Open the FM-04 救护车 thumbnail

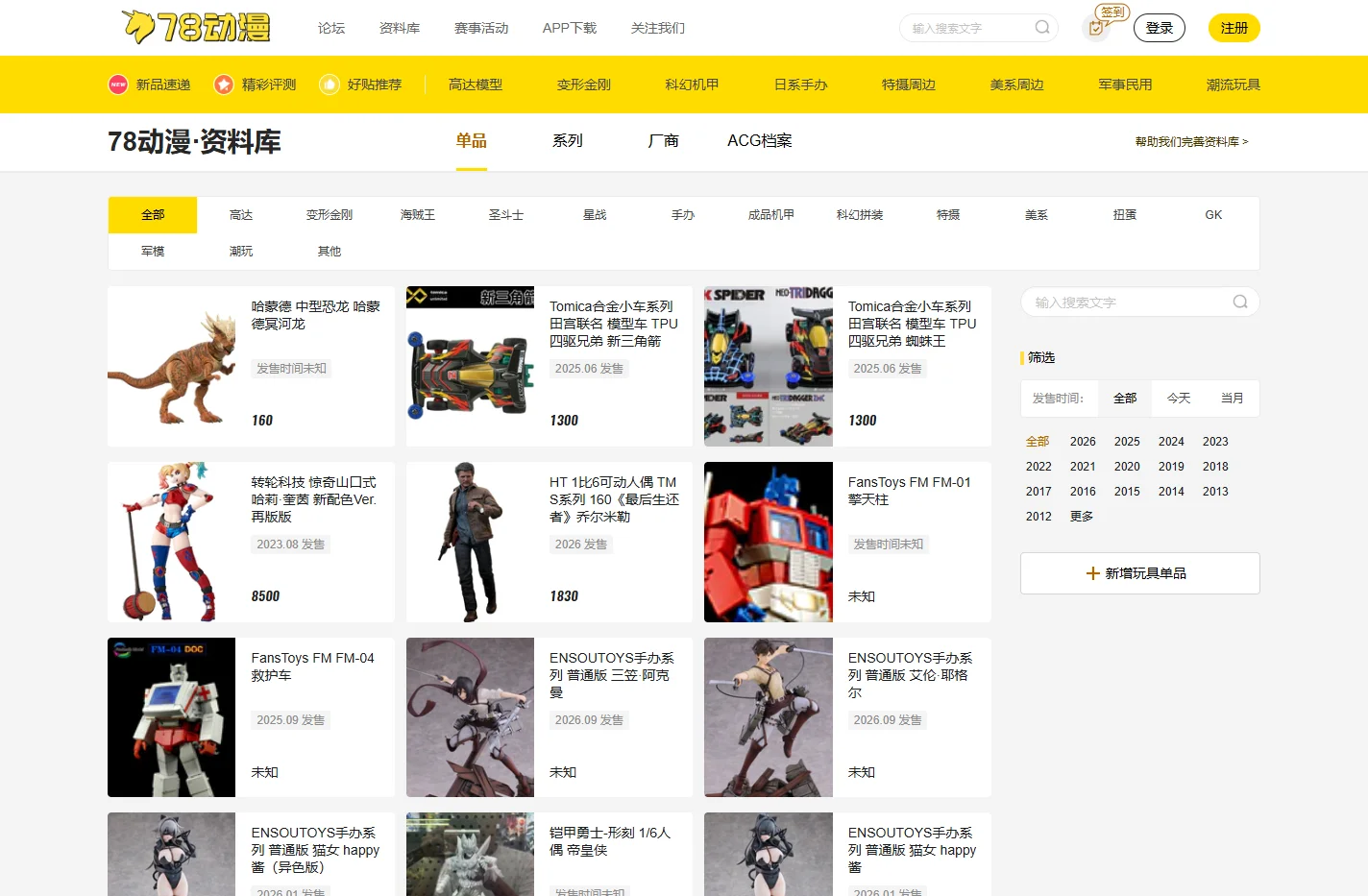(x=172, y=717)
